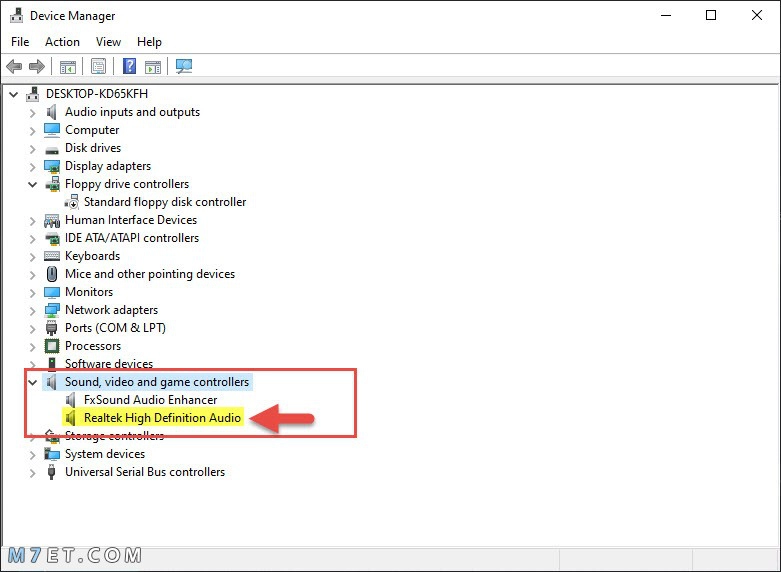
Task: Click the Keyboards icon
Action: point(52,256)
